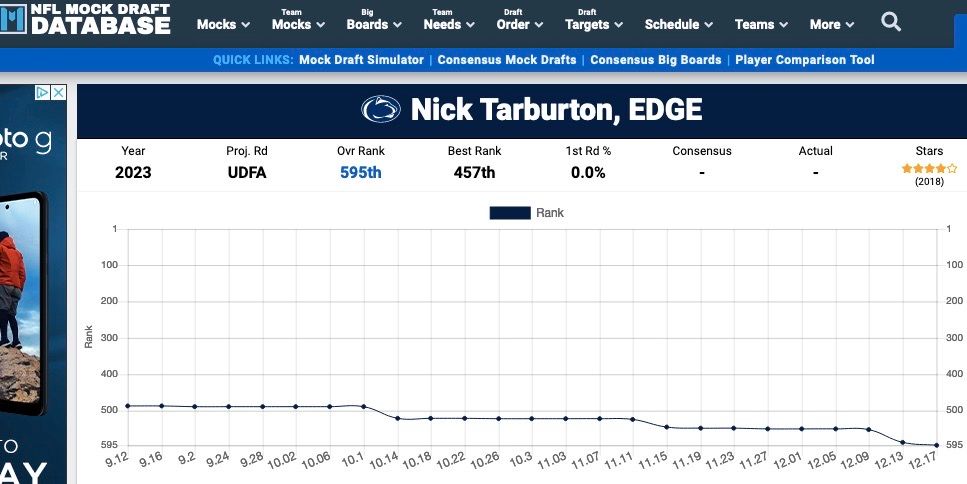Click the Consensus column header

pos(702,151)
